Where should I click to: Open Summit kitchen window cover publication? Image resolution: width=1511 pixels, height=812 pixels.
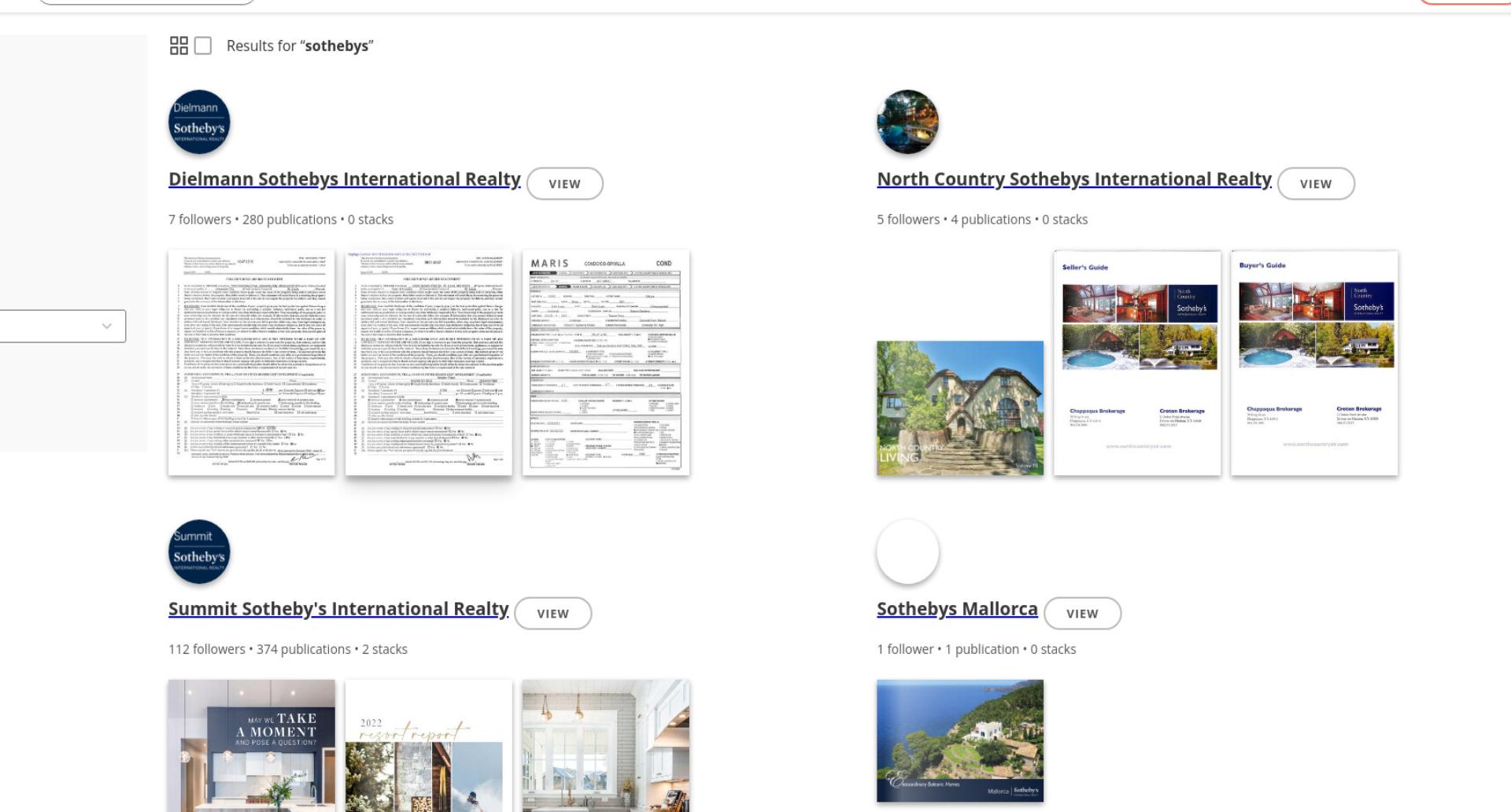pos(606,746)
